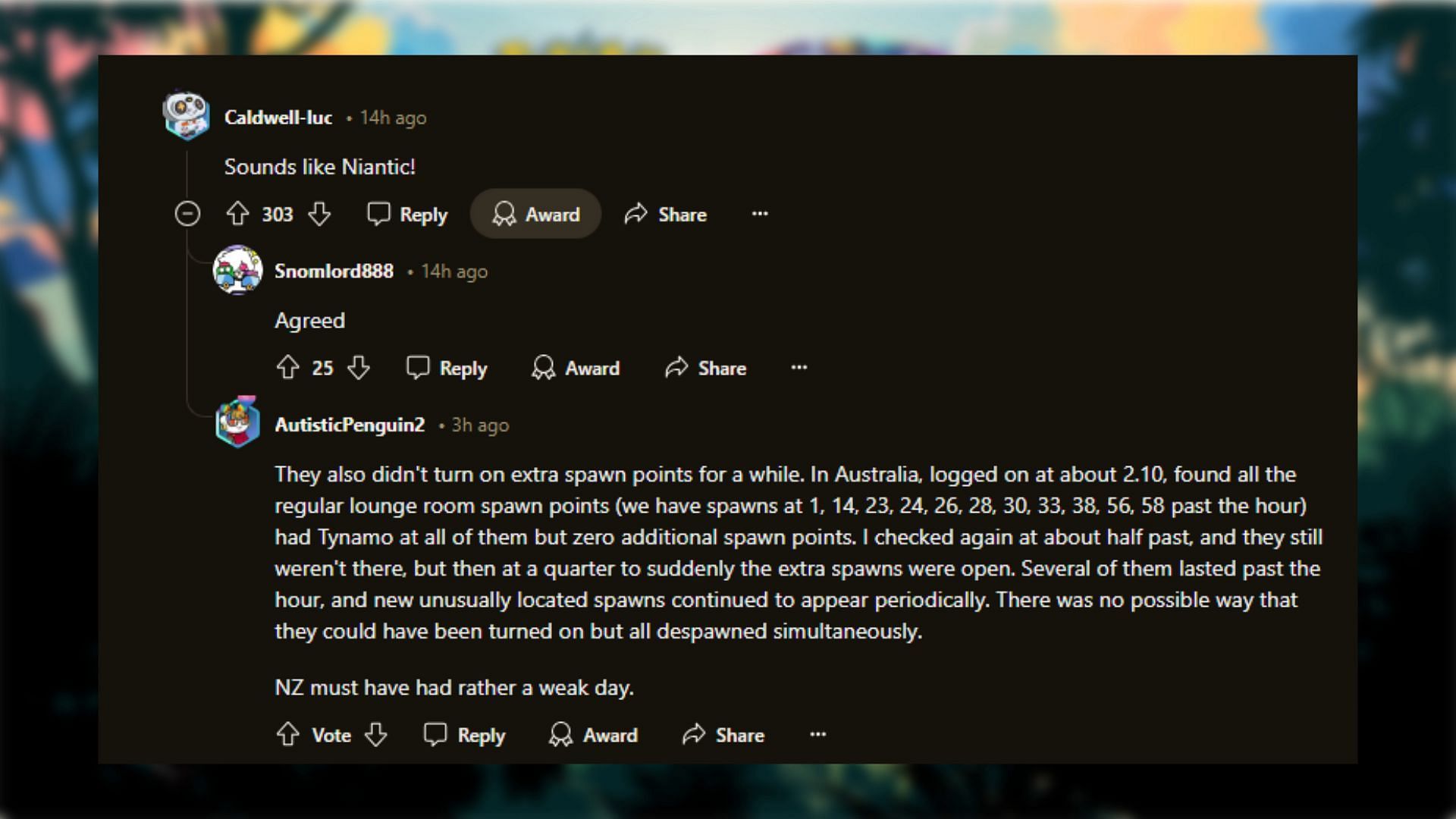Click Reply on AutisticPenguin2's comment

[463, 735]
